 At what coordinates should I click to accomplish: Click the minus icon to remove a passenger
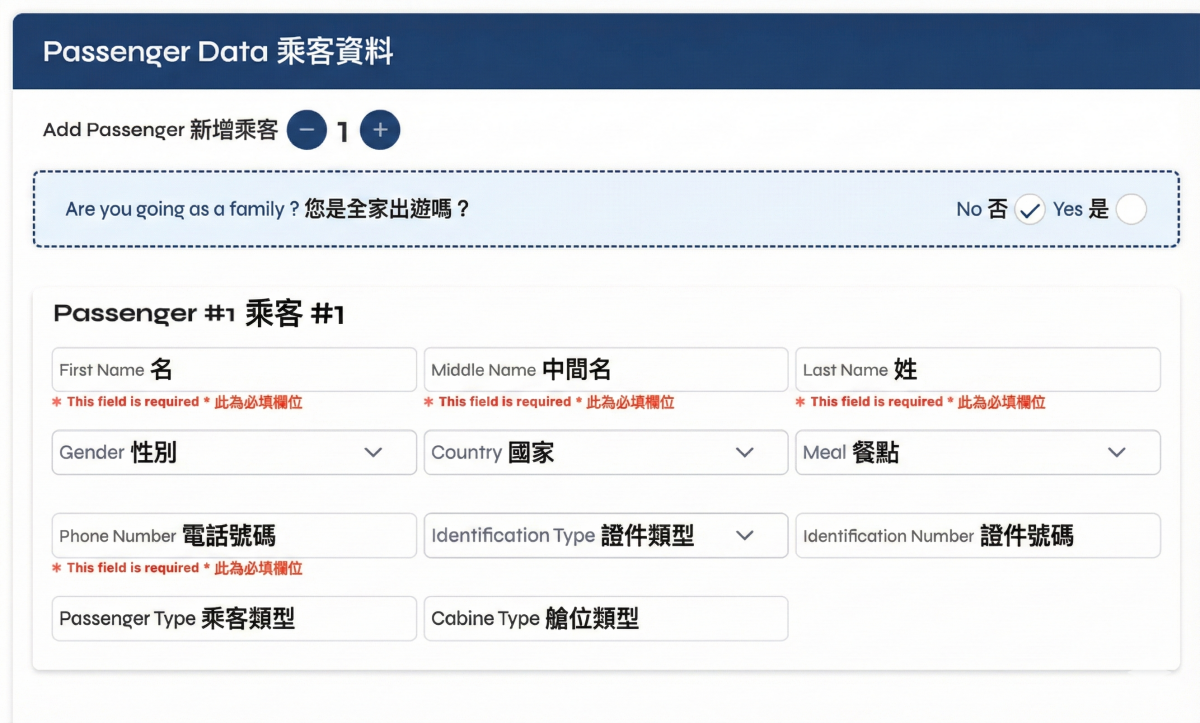pyautogui.click(x=306, y=130)
